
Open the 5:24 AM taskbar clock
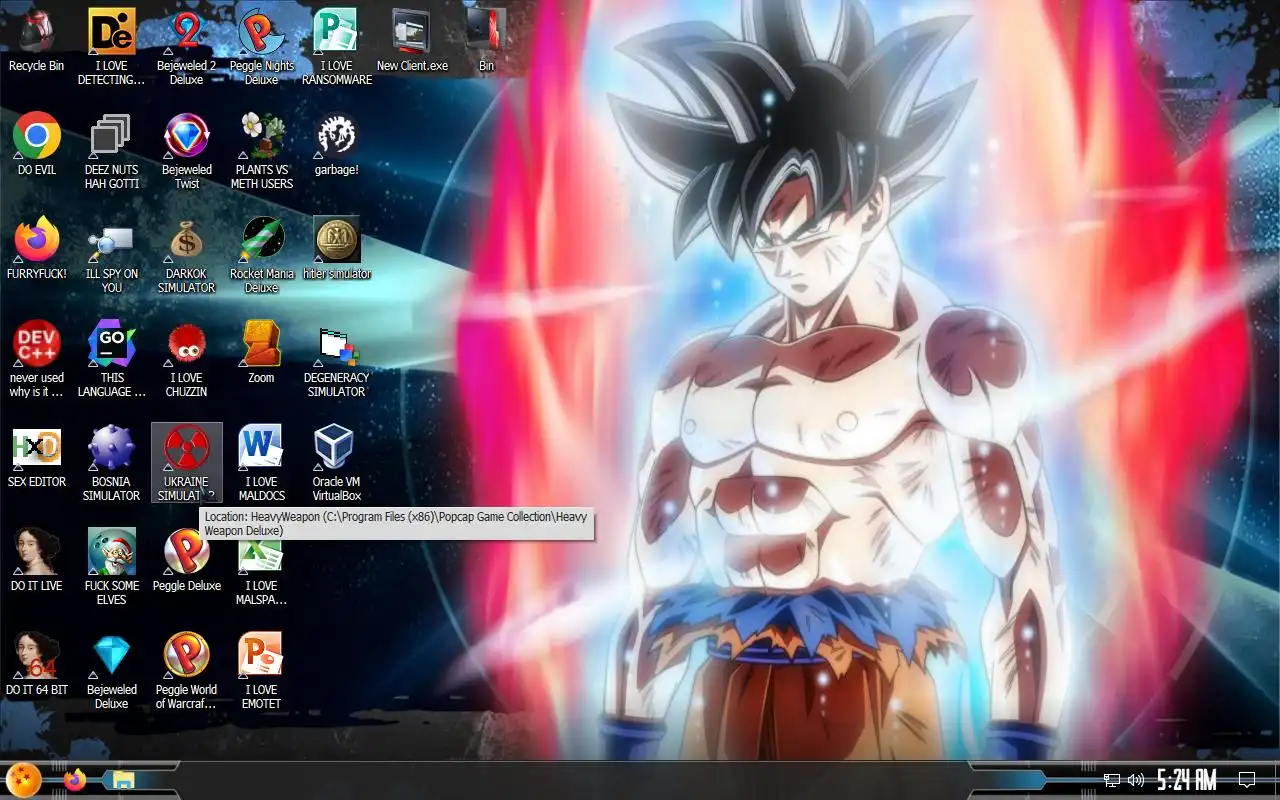click(x=1186, y=780)
